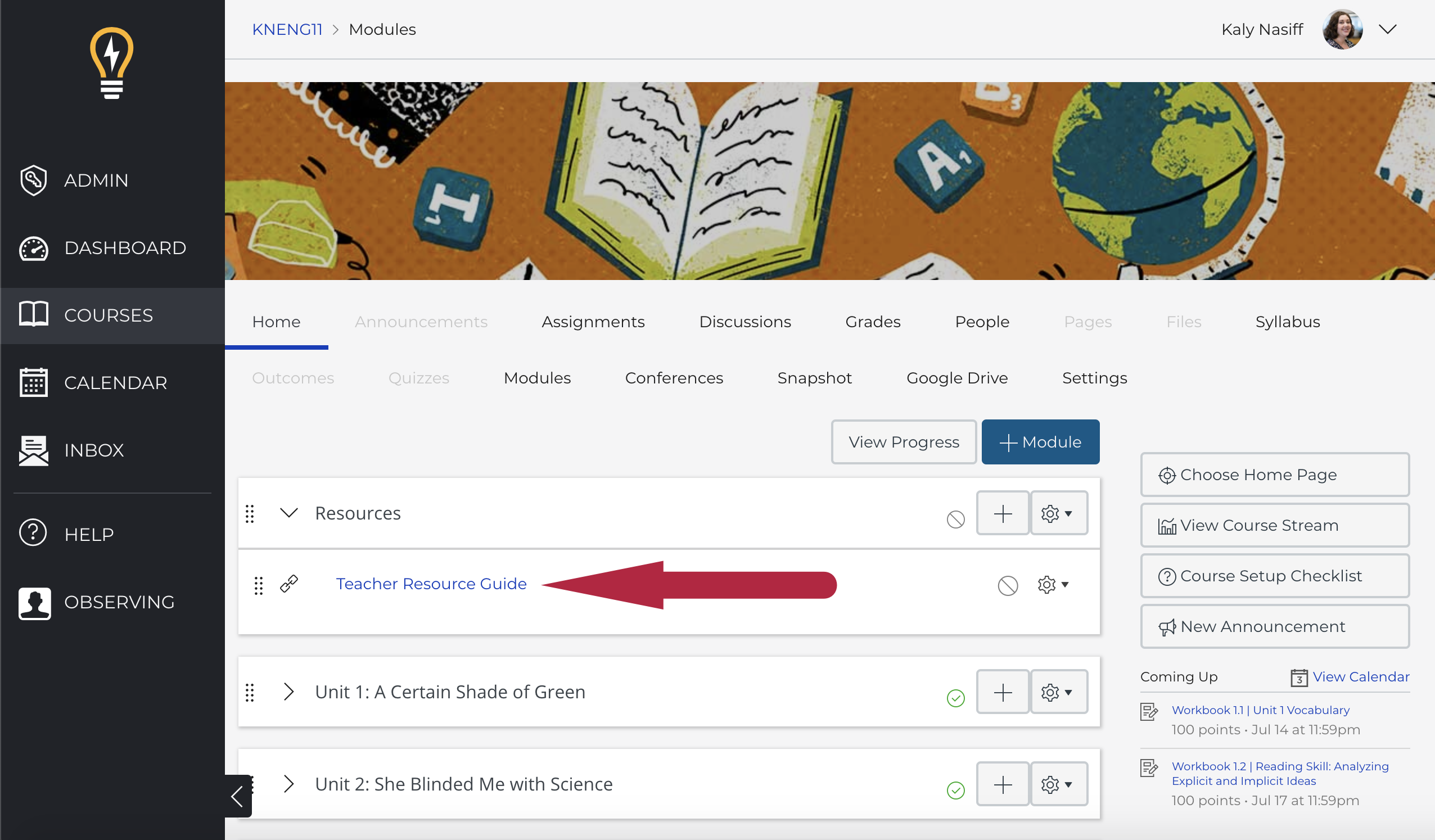Expand the Unit 1: A Certain Shade of Green module
The width and height of the screenshot is (1435, 840).
[x=288, y=692]
